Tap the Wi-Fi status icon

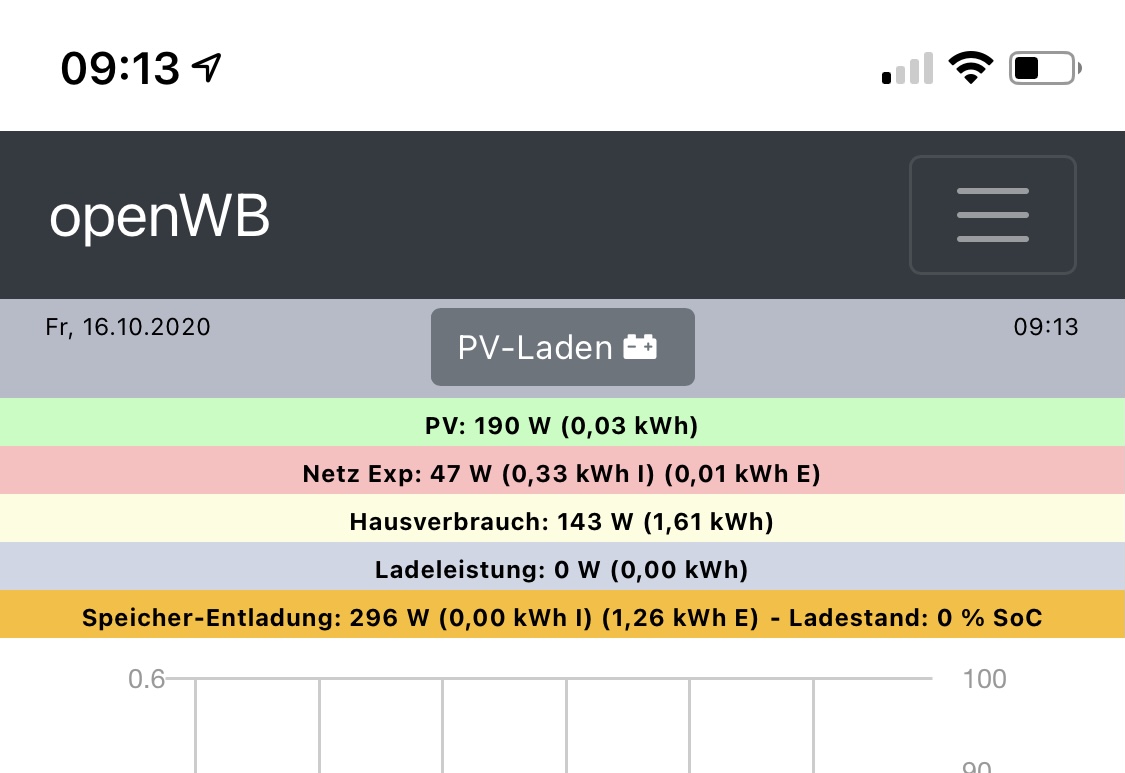click(970, 69)
